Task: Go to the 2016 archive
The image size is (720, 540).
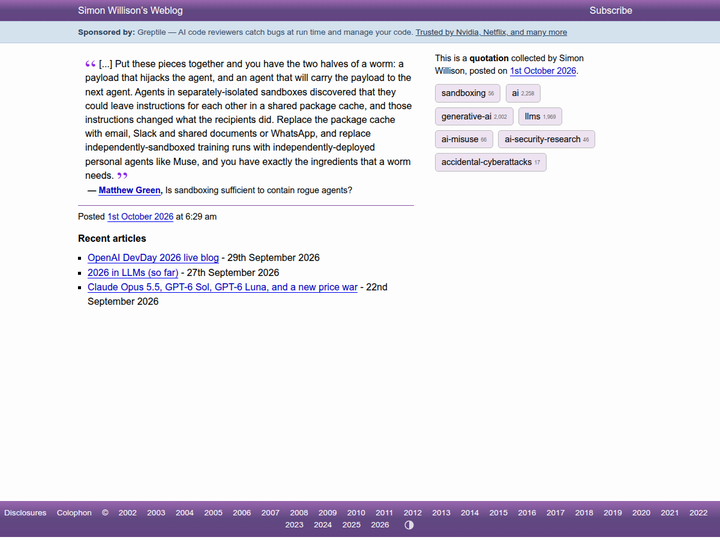Action: pyautogui.click(x=527, y=513)
